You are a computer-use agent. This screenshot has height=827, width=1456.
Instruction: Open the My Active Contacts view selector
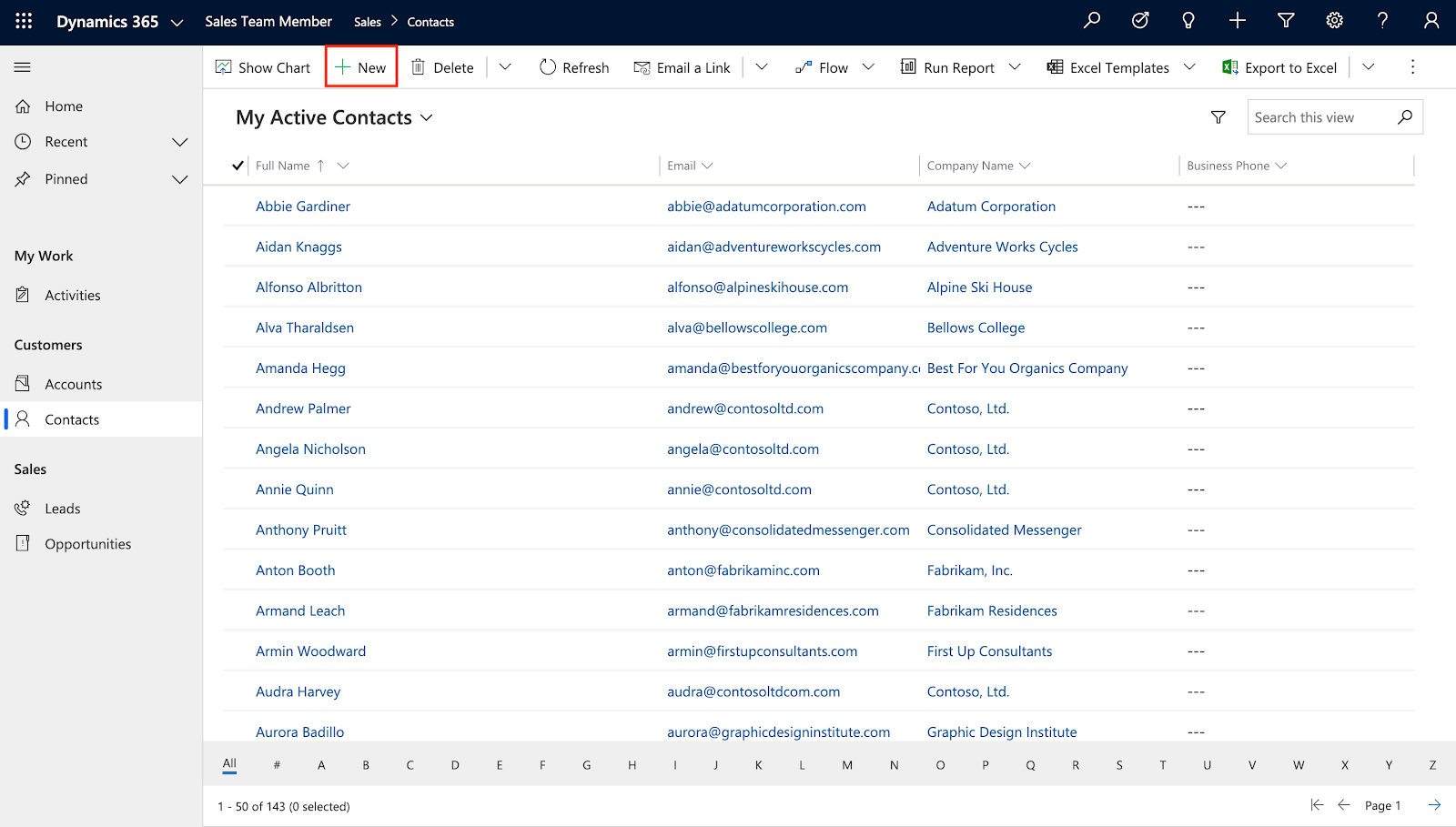334,117
